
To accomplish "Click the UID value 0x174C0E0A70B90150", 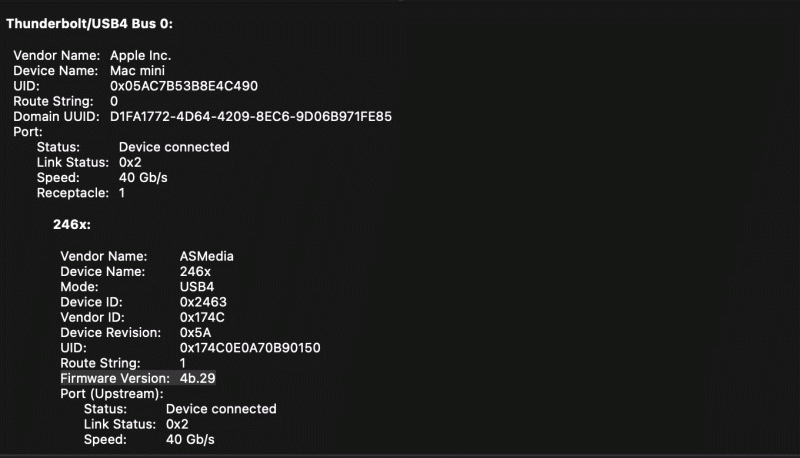I will pos(250,347).
